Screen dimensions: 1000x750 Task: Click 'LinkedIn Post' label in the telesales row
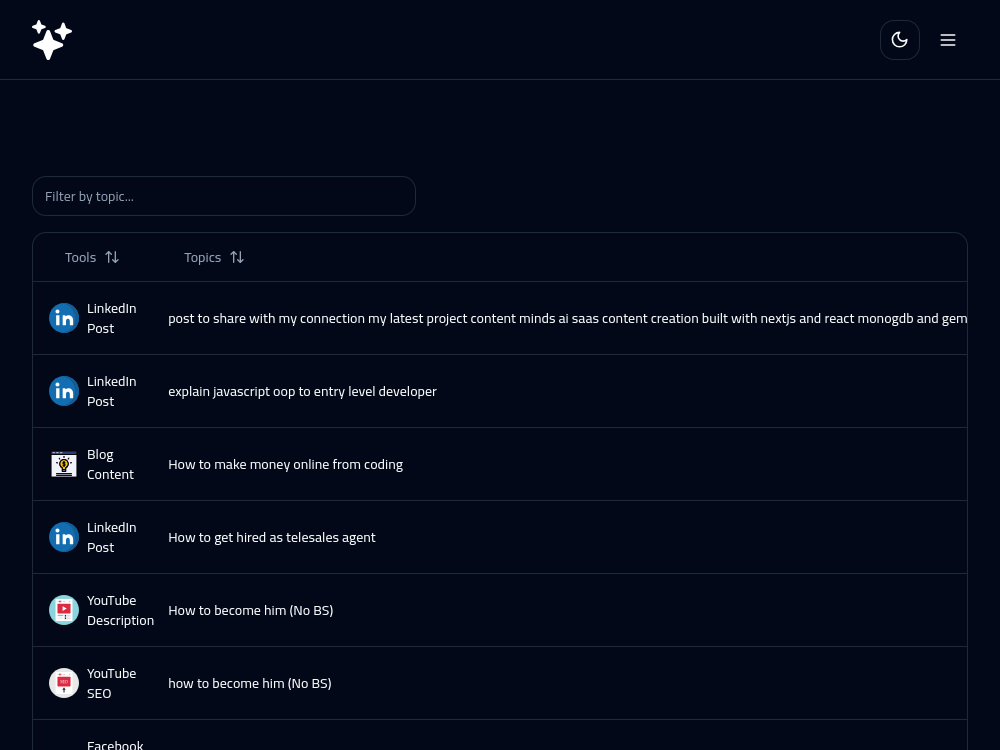point(112,537)
